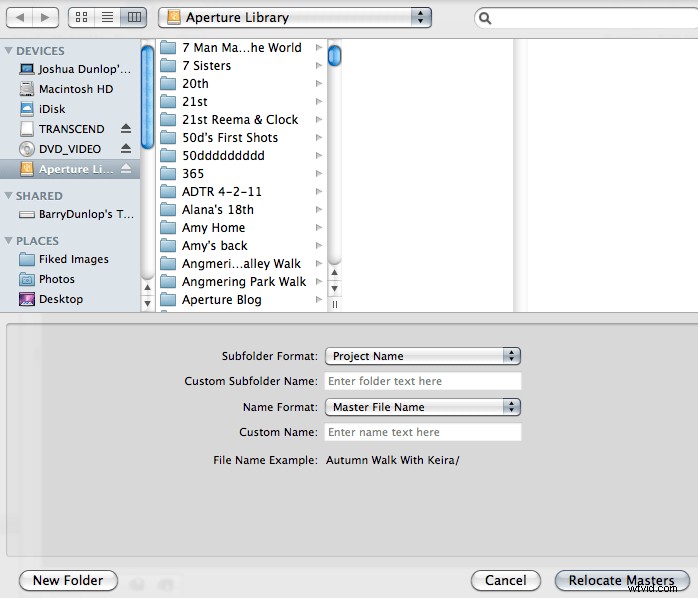698x598 pixels.
Task: Click the search field
Action: tap(588, 18)
